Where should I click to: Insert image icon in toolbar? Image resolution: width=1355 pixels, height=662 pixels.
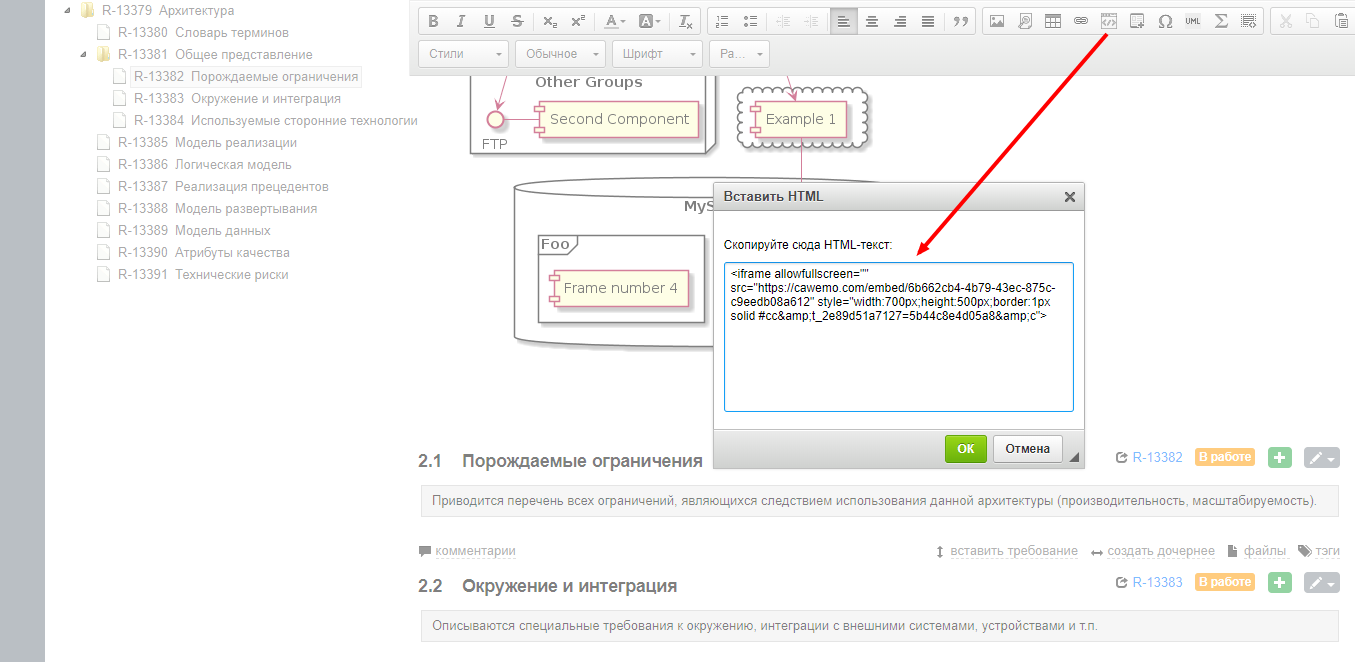tap(997, 21)
